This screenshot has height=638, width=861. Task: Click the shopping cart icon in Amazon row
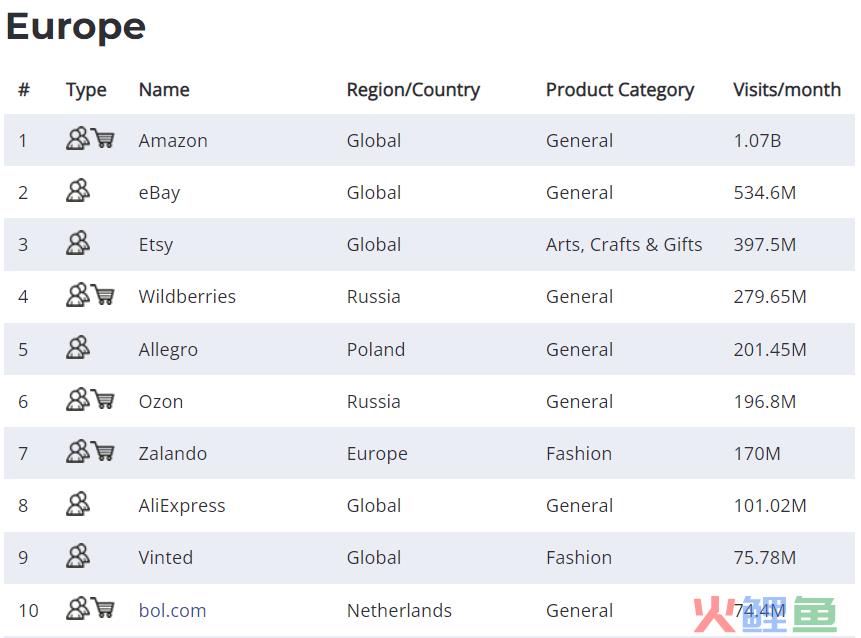pos(103,138)
